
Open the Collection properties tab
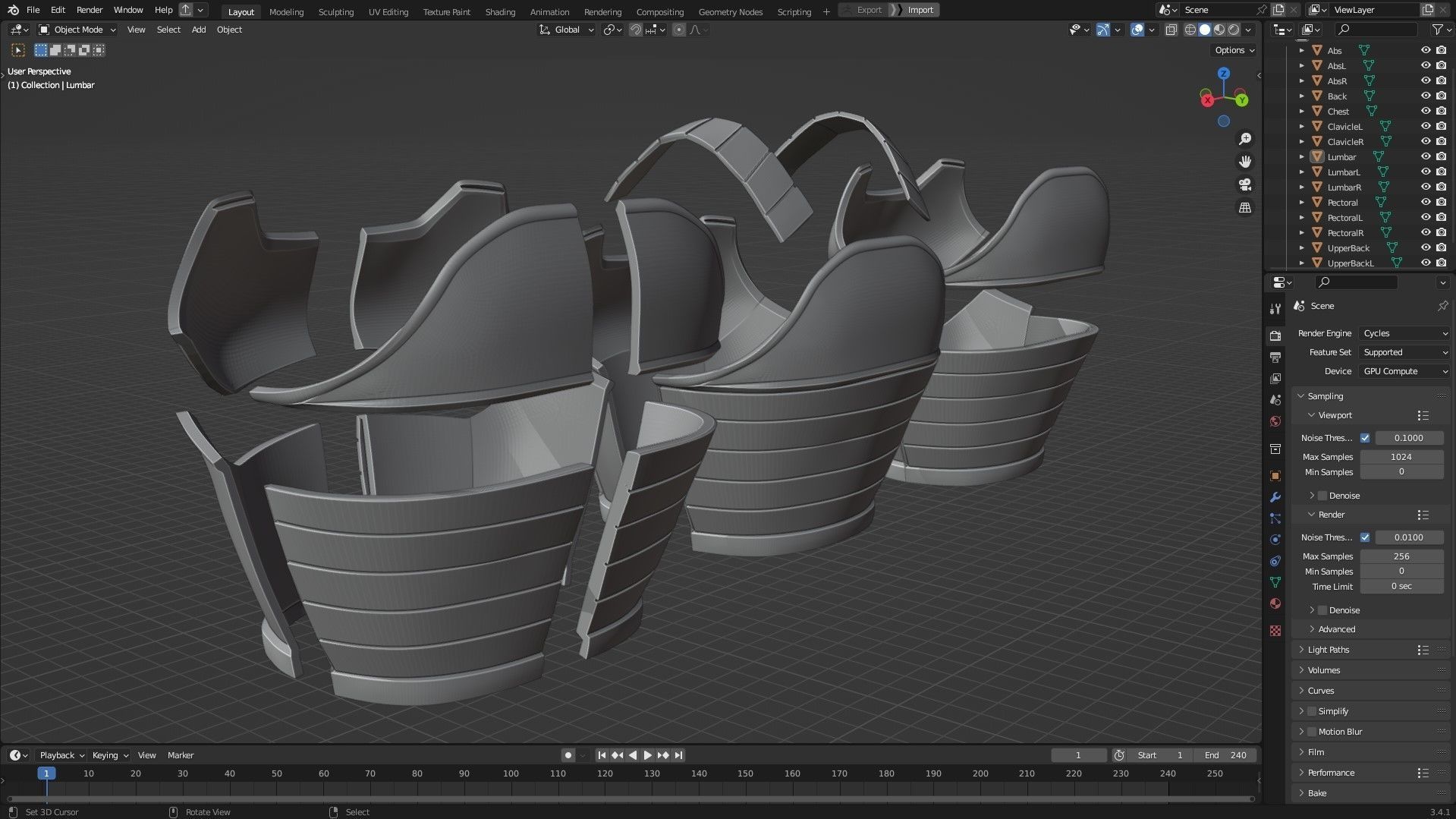click(1275, 449)
